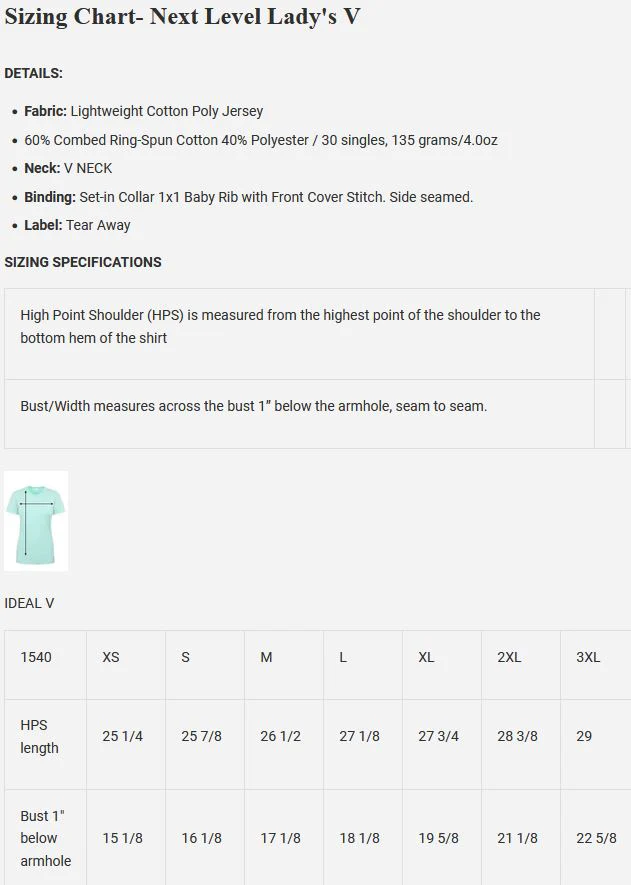Screen dimensions: 631x885
Task: Click the DETAILS heading
Action: pos(33,73)
